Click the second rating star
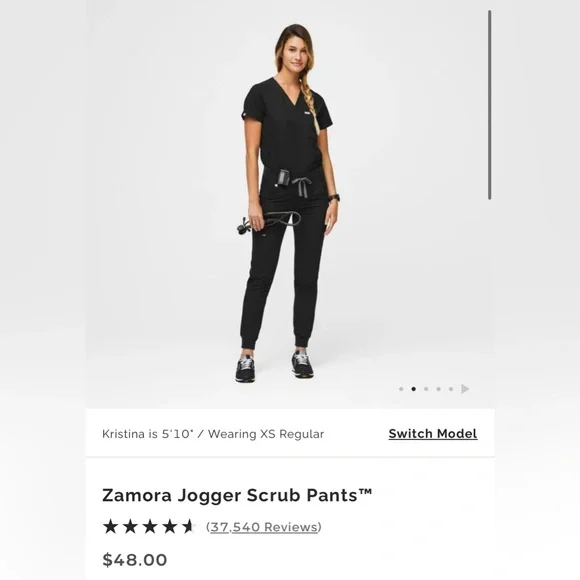Viewport: 580px width, 580px height. (130, 526)
